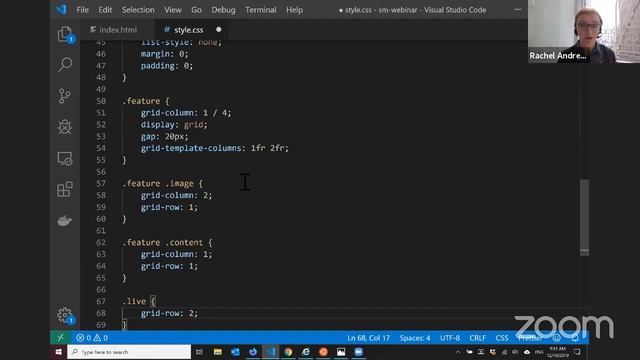Viewport: 640px width, 360px height.
Task: Open the Docker view with whale icon
Action: (x=64, y=221)
